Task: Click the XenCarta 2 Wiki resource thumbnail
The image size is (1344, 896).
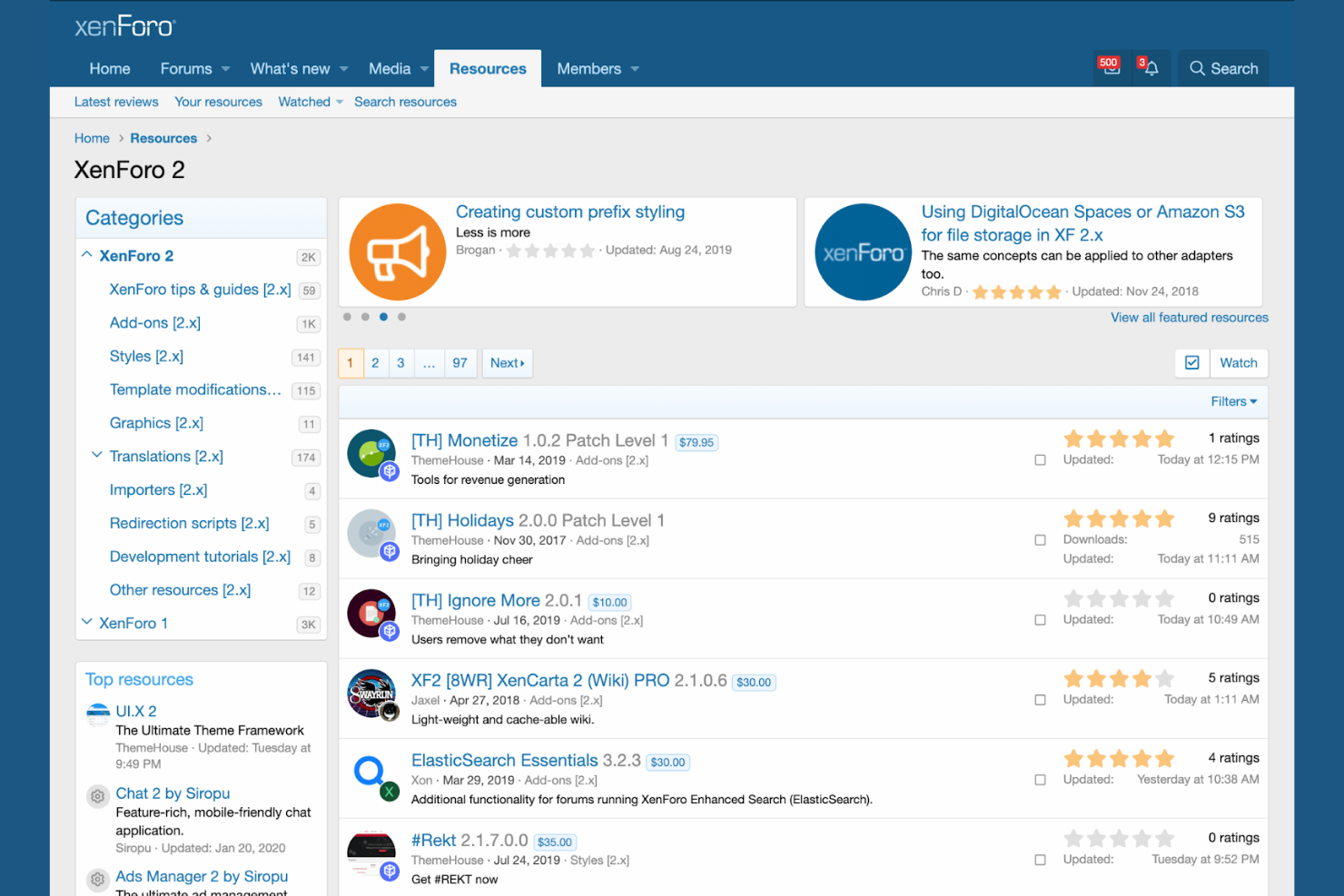Action: (x=372, y=695)
